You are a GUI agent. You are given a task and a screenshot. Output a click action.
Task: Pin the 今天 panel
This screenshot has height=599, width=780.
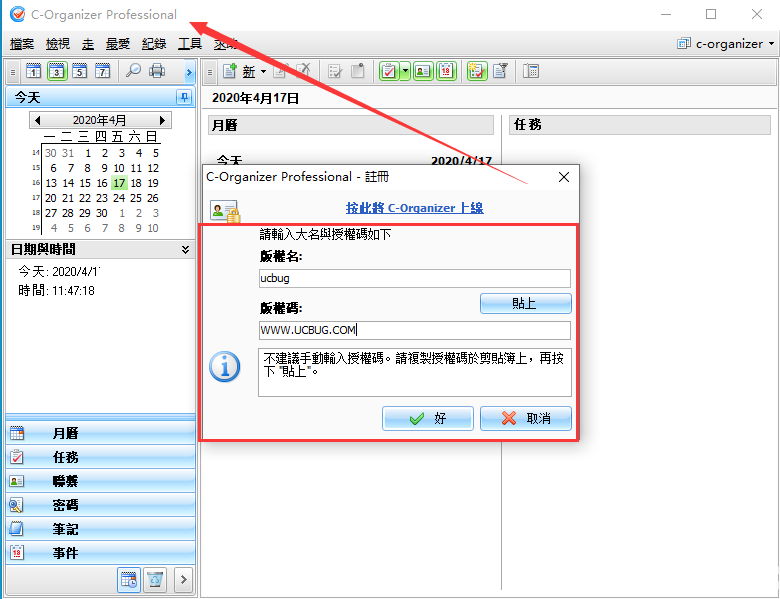point(184,97)
